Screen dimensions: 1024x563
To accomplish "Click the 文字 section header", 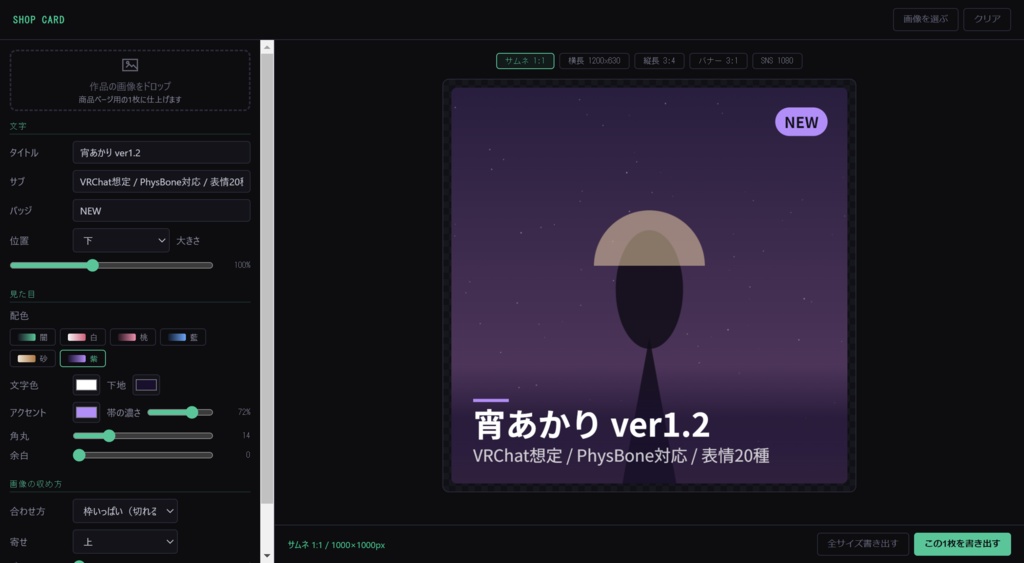I will (18, 126).
